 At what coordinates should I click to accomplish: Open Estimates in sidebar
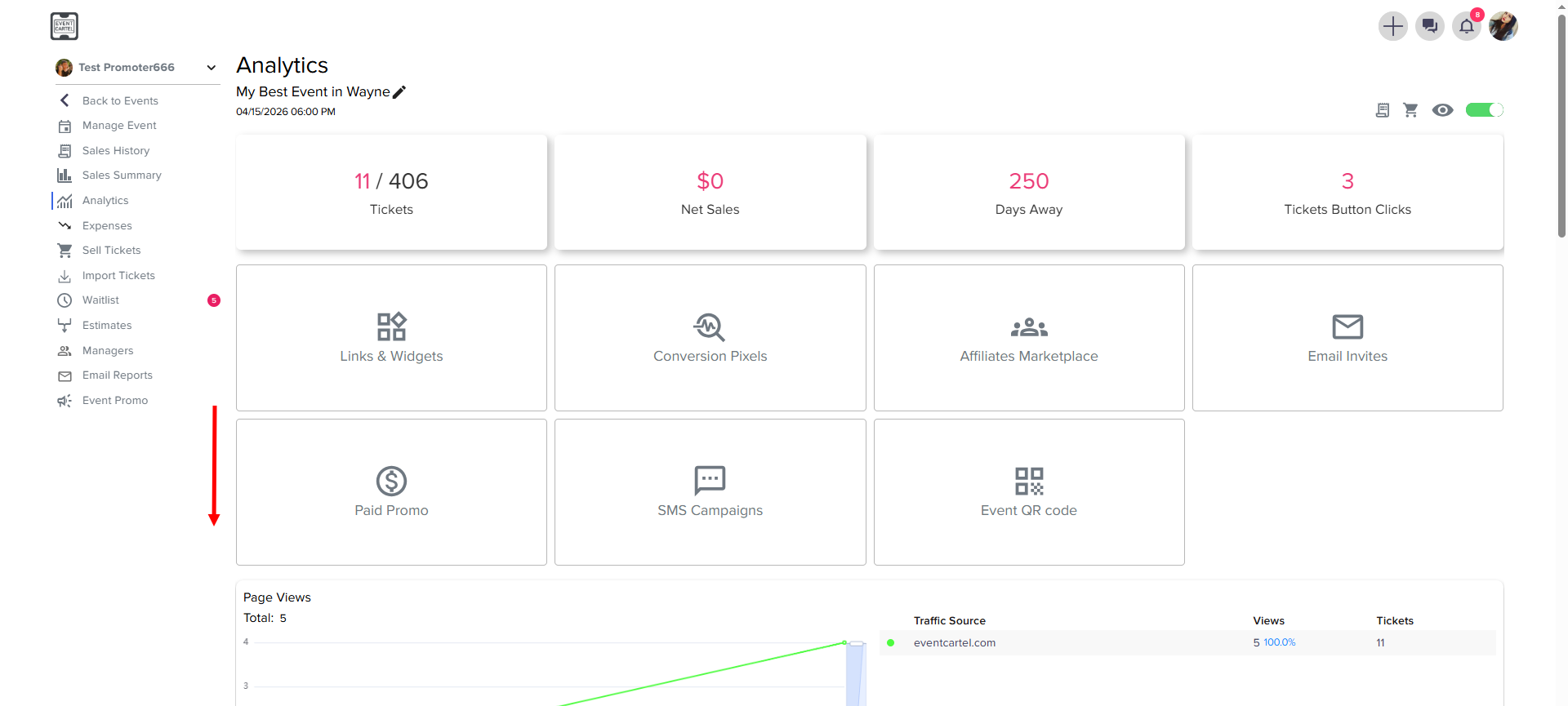(x=107, y=326)
